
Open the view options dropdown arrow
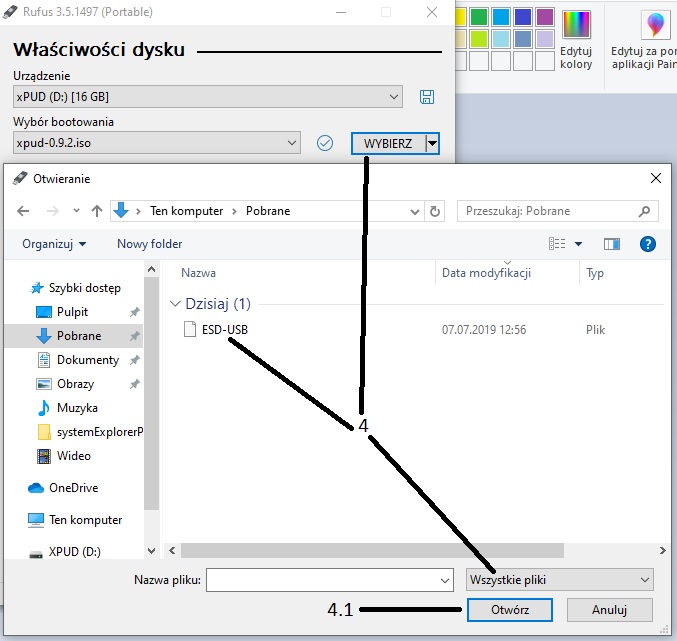(x=578, y=244)
